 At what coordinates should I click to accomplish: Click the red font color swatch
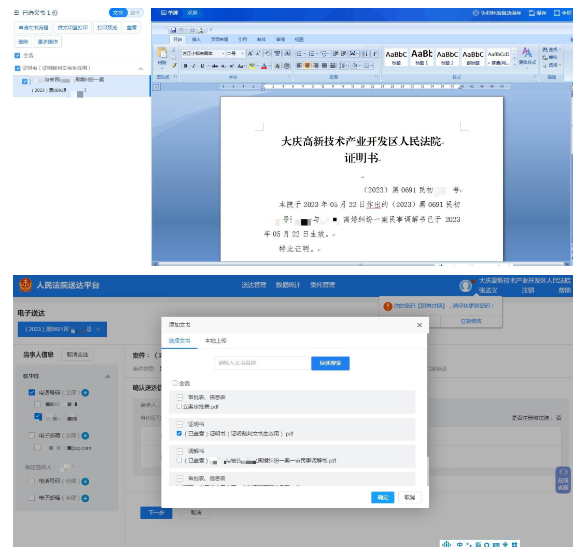(x=264, y=66)
